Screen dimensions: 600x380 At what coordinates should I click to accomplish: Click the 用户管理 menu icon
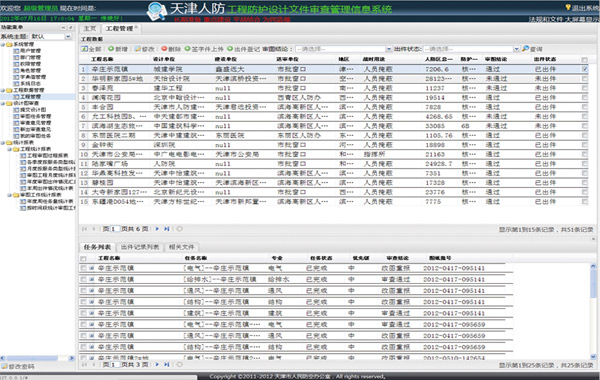16,51
